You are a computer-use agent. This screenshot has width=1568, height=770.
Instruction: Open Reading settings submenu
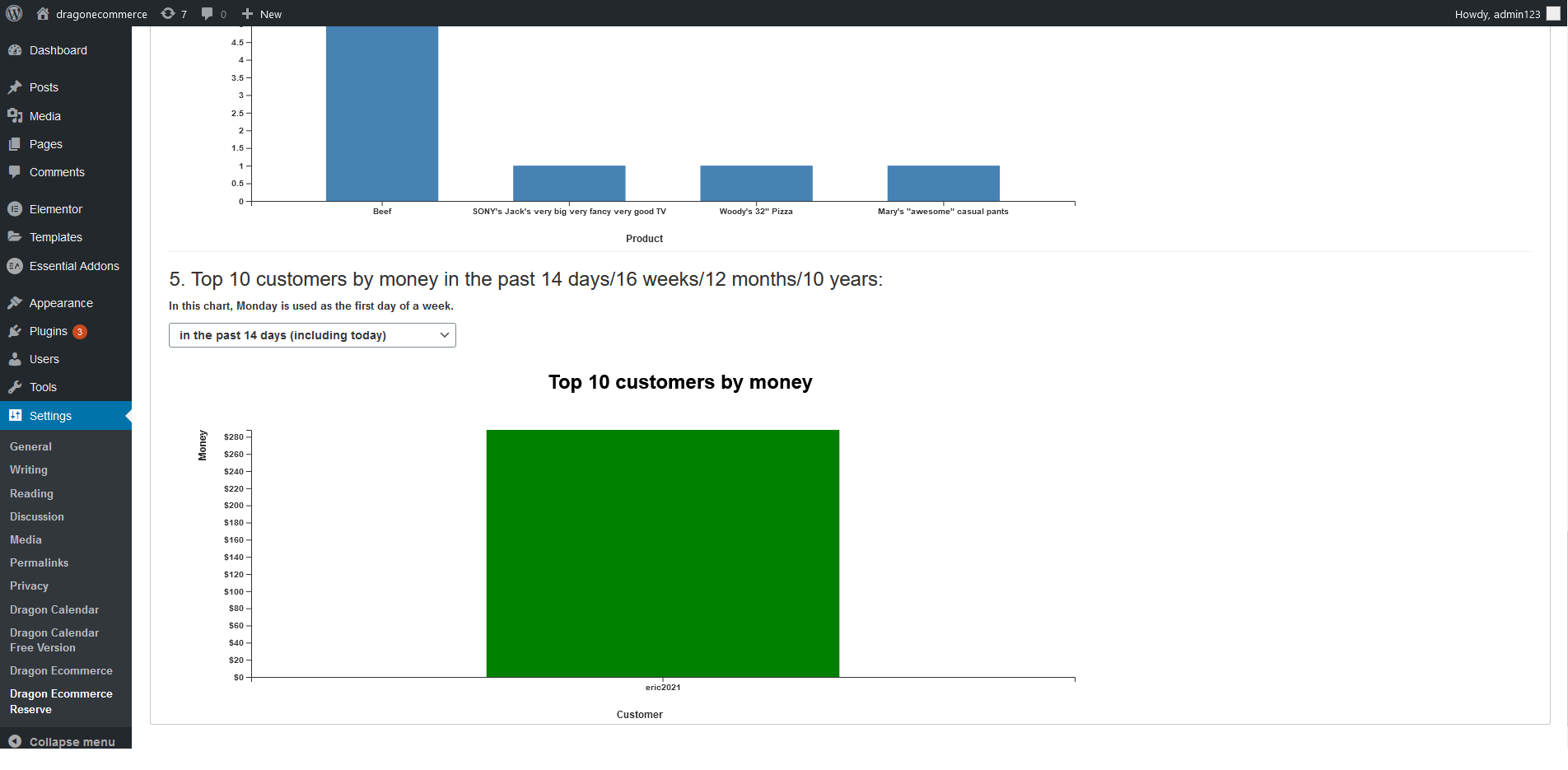[x=31, y=493]
